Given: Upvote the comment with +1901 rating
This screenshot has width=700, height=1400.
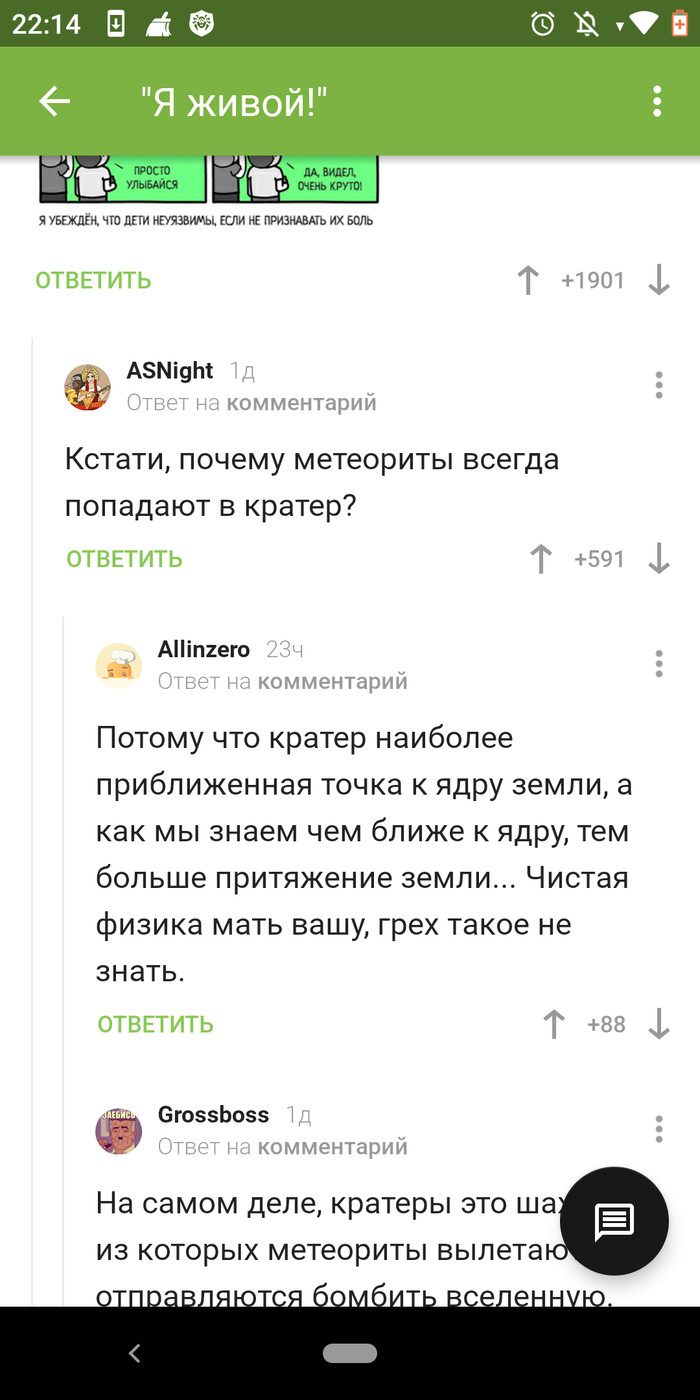Looking at the screenshot, I should tap(528, 281).
